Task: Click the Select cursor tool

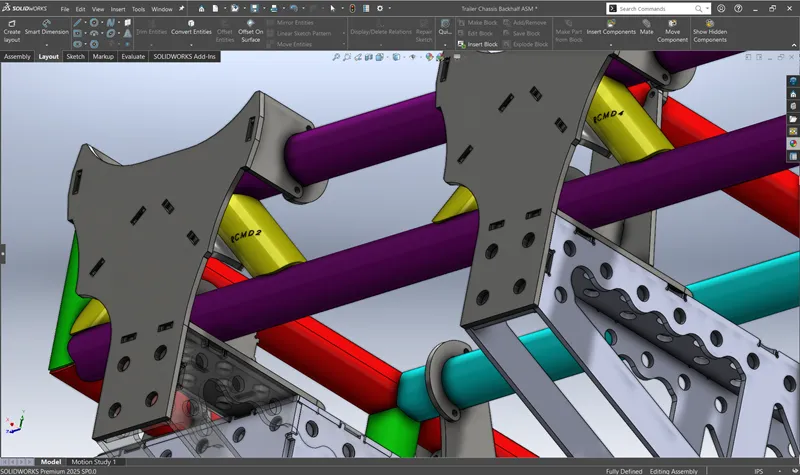Action: (333, 9)
